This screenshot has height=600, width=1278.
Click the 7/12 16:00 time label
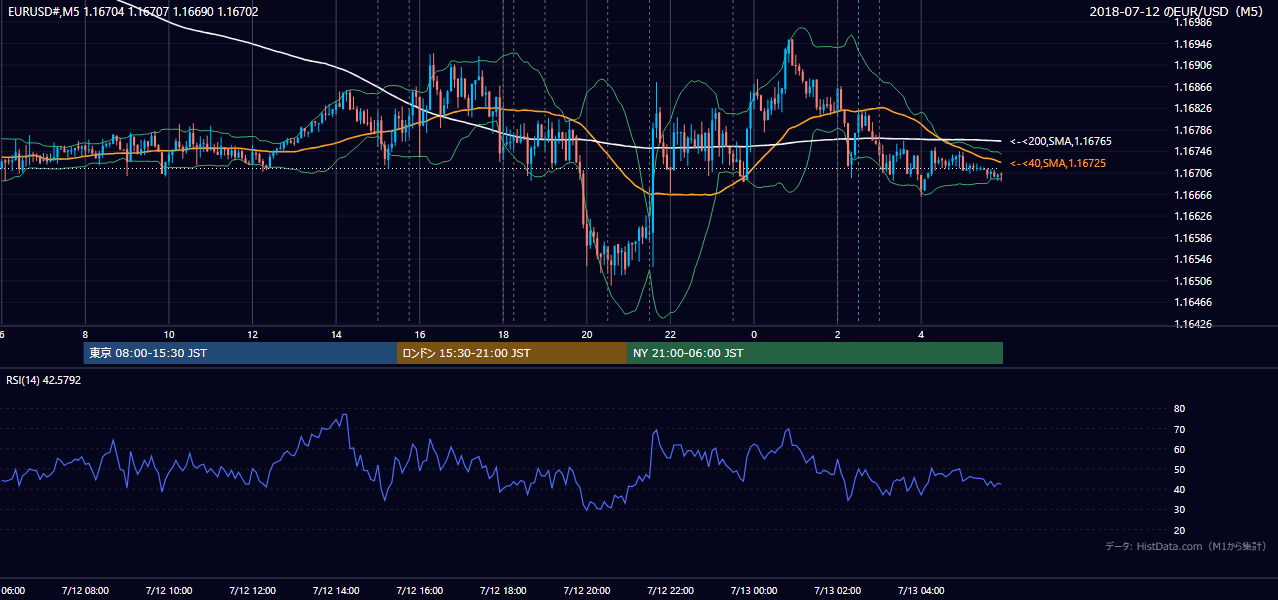tap(419, 590)
